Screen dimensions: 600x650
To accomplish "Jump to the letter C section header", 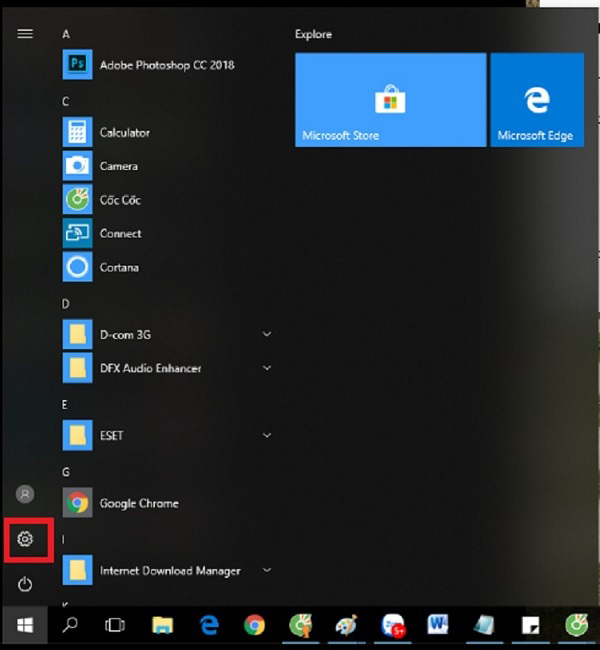I will [66, 102].
